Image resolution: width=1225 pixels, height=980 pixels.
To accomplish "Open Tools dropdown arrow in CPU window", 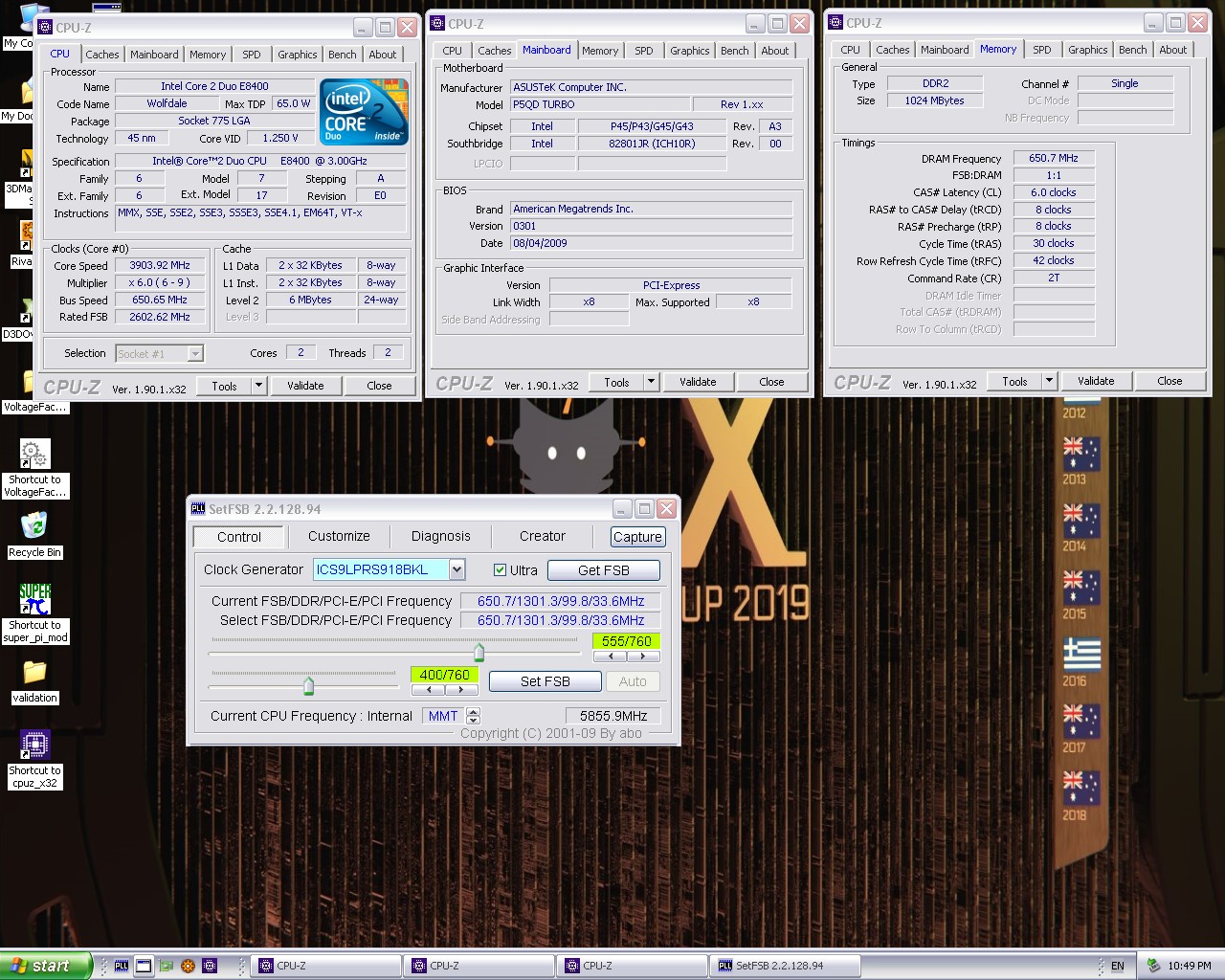I will (258, 386).
